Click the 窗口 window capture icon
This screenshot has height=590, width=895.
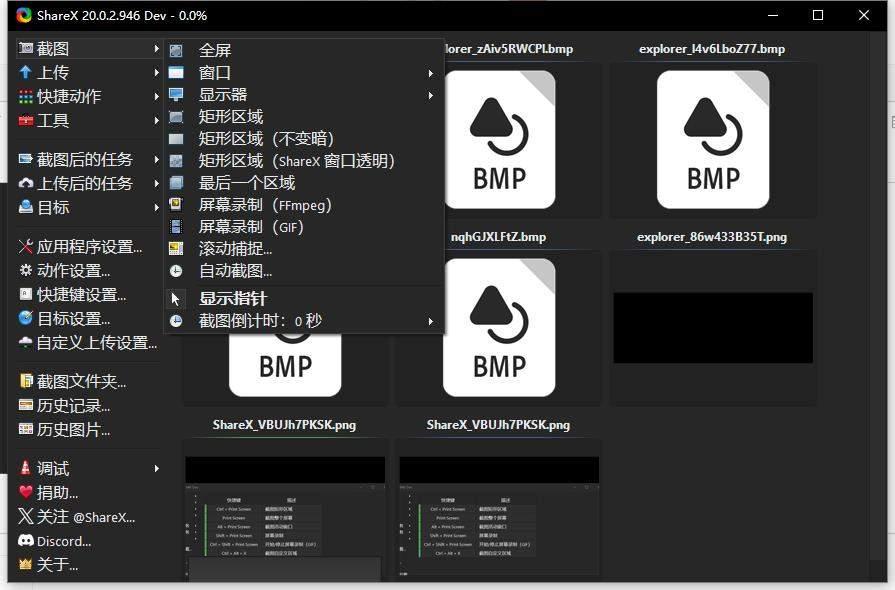pos(176,72)
